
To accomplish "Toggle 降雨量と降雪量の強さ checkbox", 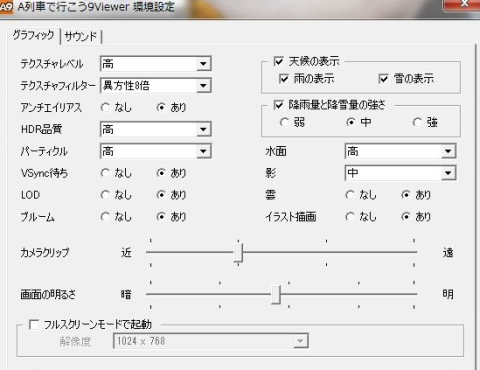I will coord(278,105).
